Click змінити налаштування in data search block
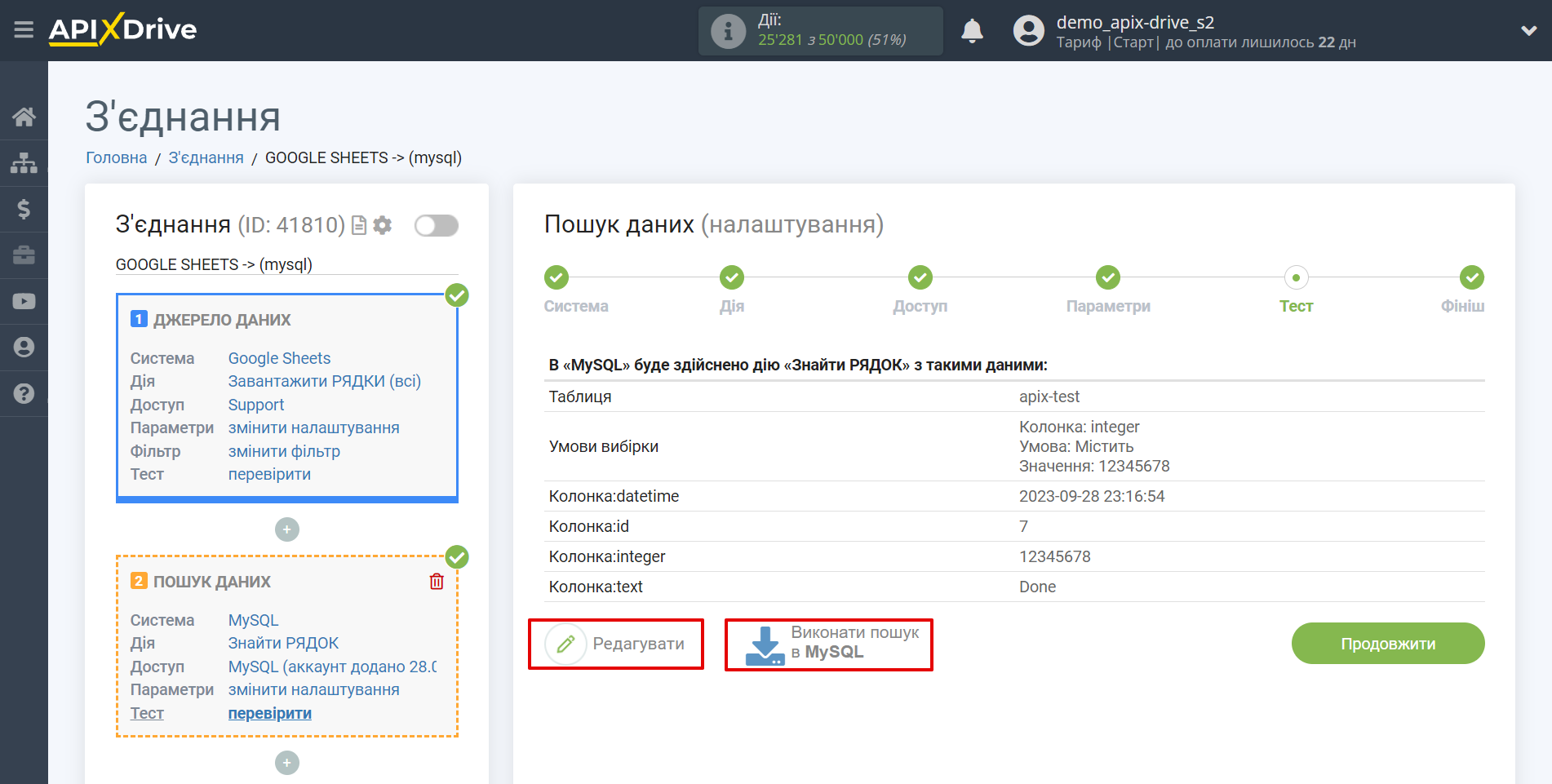This screenshot has height=784, width=1552. [313, 689]
